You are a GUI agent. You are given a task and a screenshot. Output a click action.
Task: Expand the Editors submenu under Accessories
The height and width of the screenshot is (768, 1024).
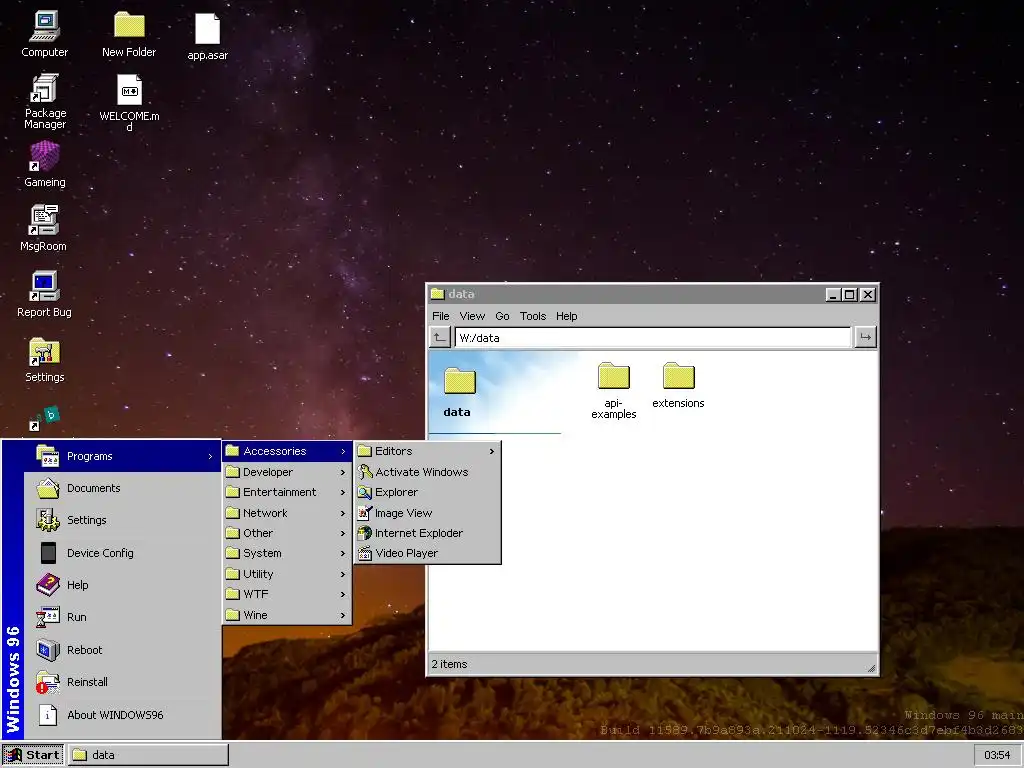coord(428,451)
